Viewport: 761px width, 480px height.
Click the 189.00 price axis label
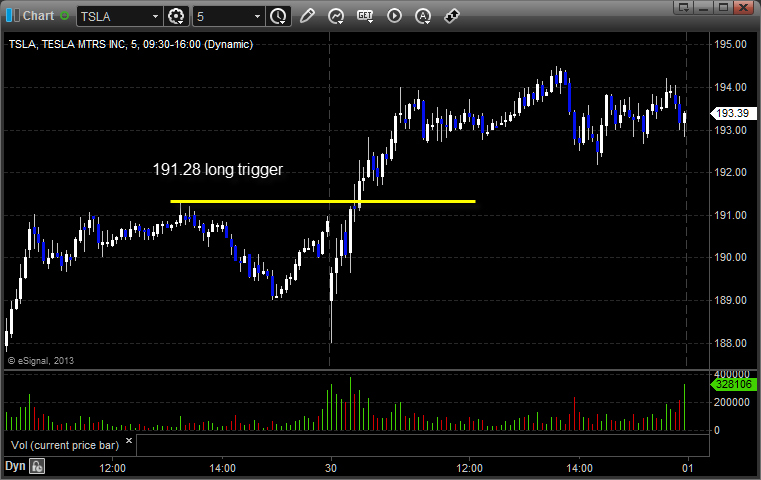730,300
